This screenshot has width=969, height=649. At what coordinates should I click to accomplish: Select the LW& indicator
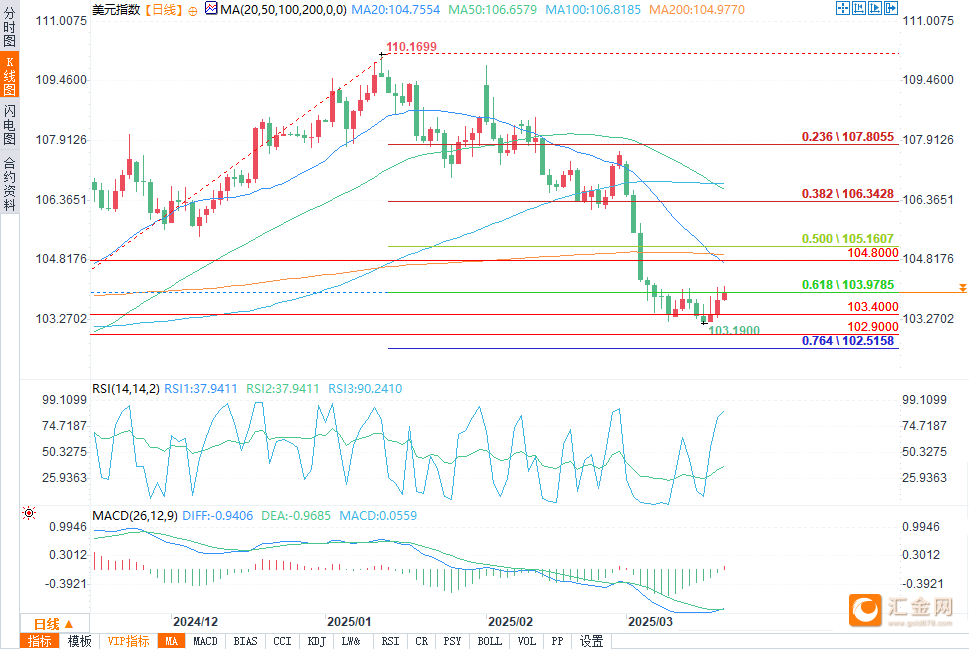[x=351, y=641]
